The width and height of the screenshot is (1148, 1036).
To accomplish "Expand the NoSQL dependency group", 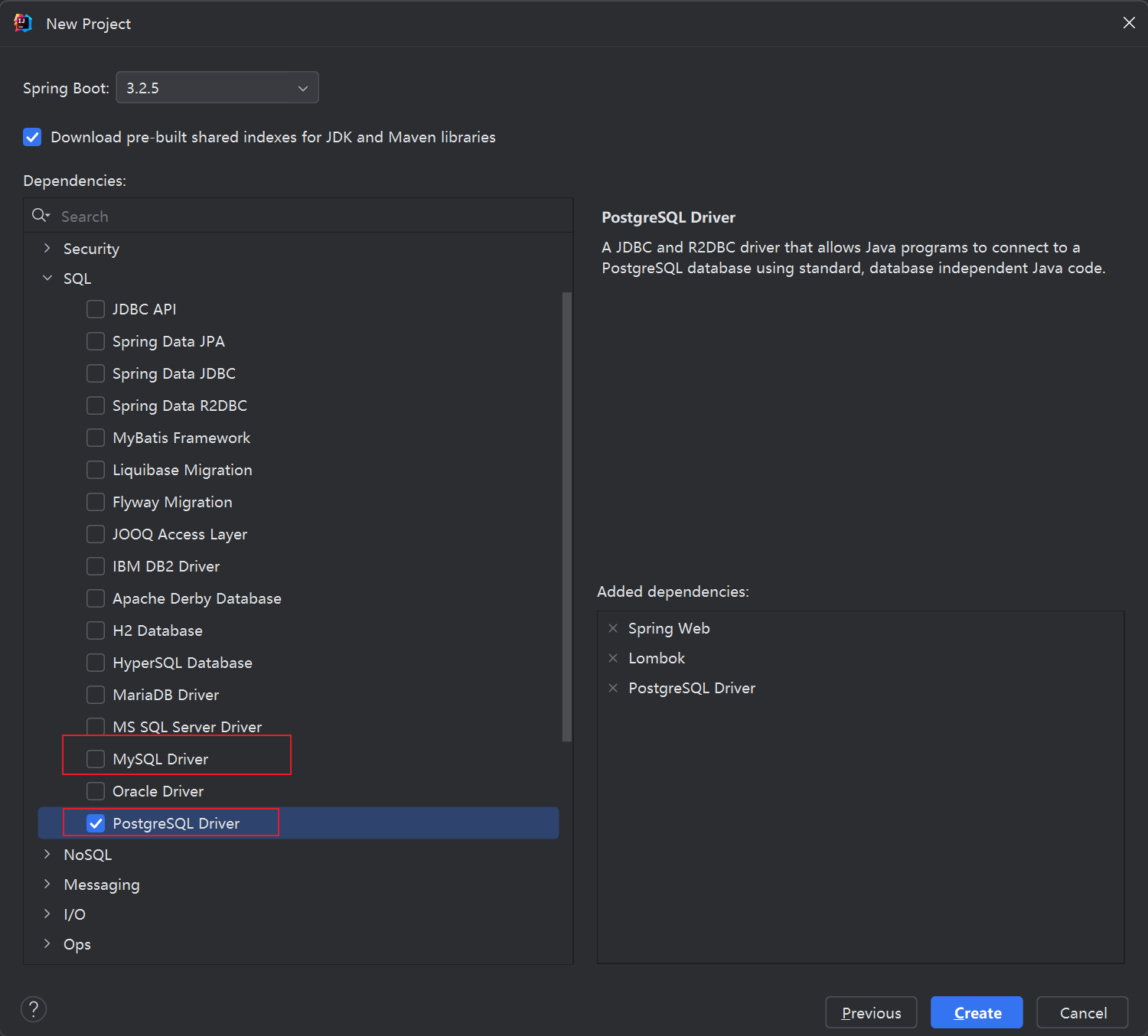I will click(x=47, y=854).
